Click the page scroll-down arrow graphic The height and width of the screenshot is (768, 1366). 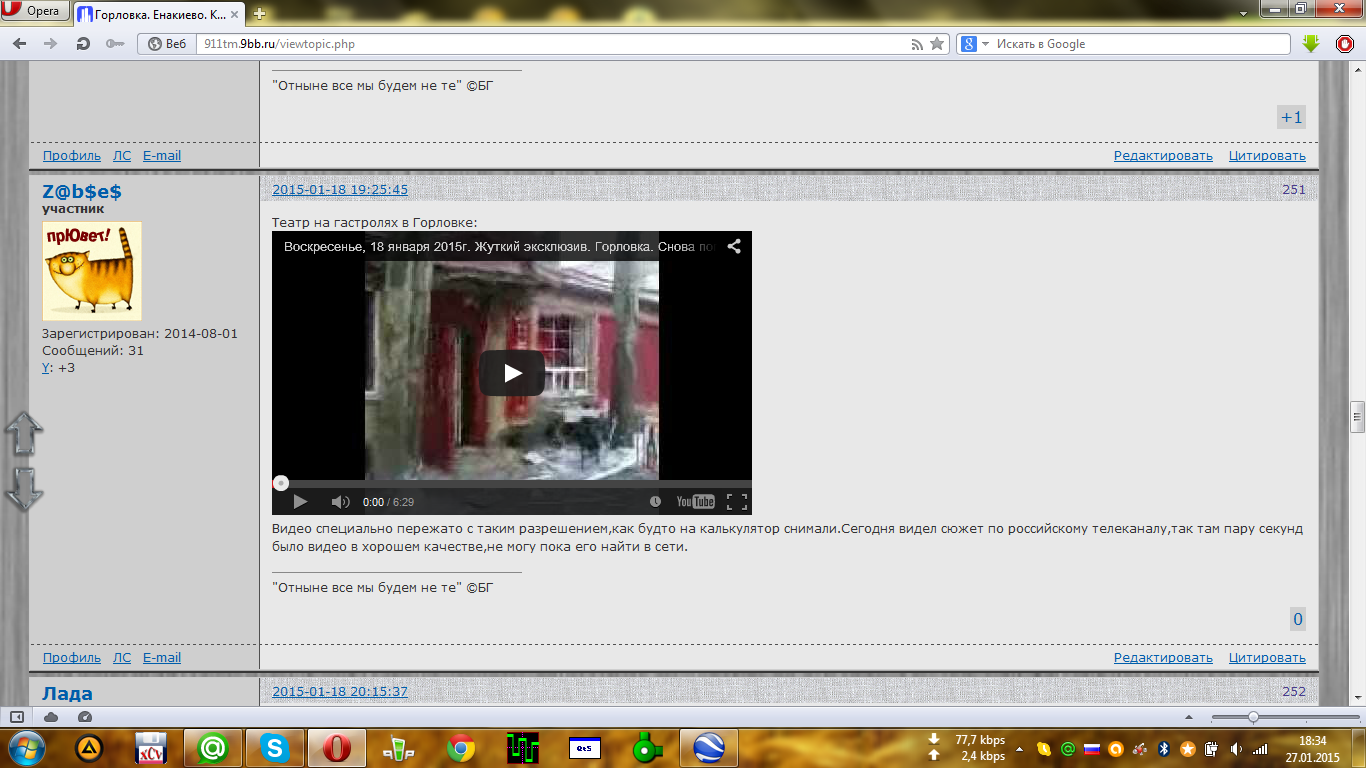24,488
